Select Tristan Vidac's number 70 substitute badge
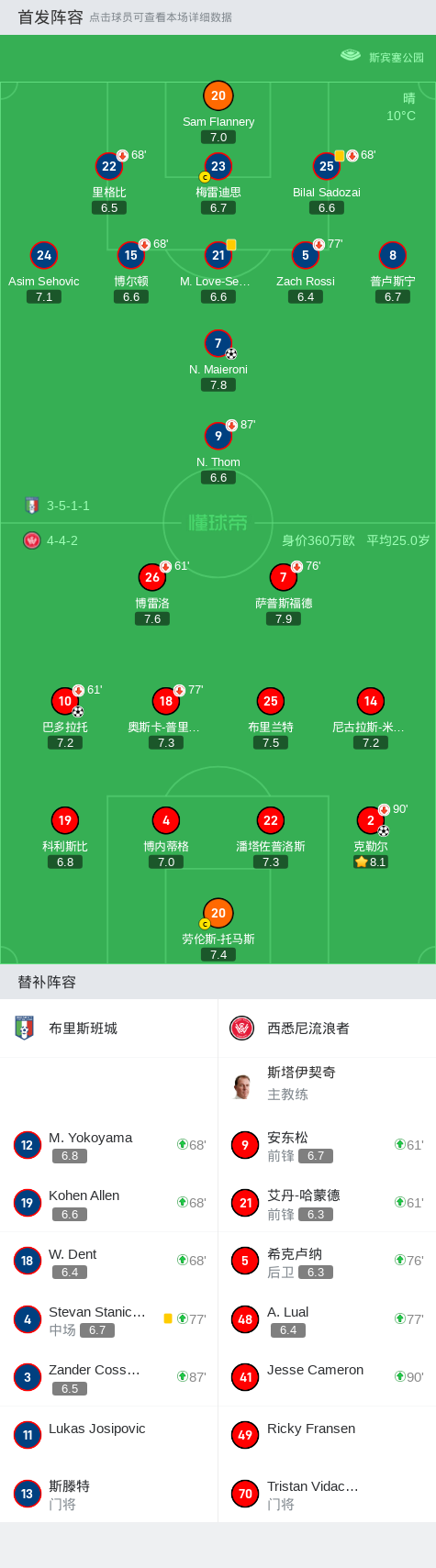The image size is (436, 1568). pyautogui.click(x=245, y=1494)
